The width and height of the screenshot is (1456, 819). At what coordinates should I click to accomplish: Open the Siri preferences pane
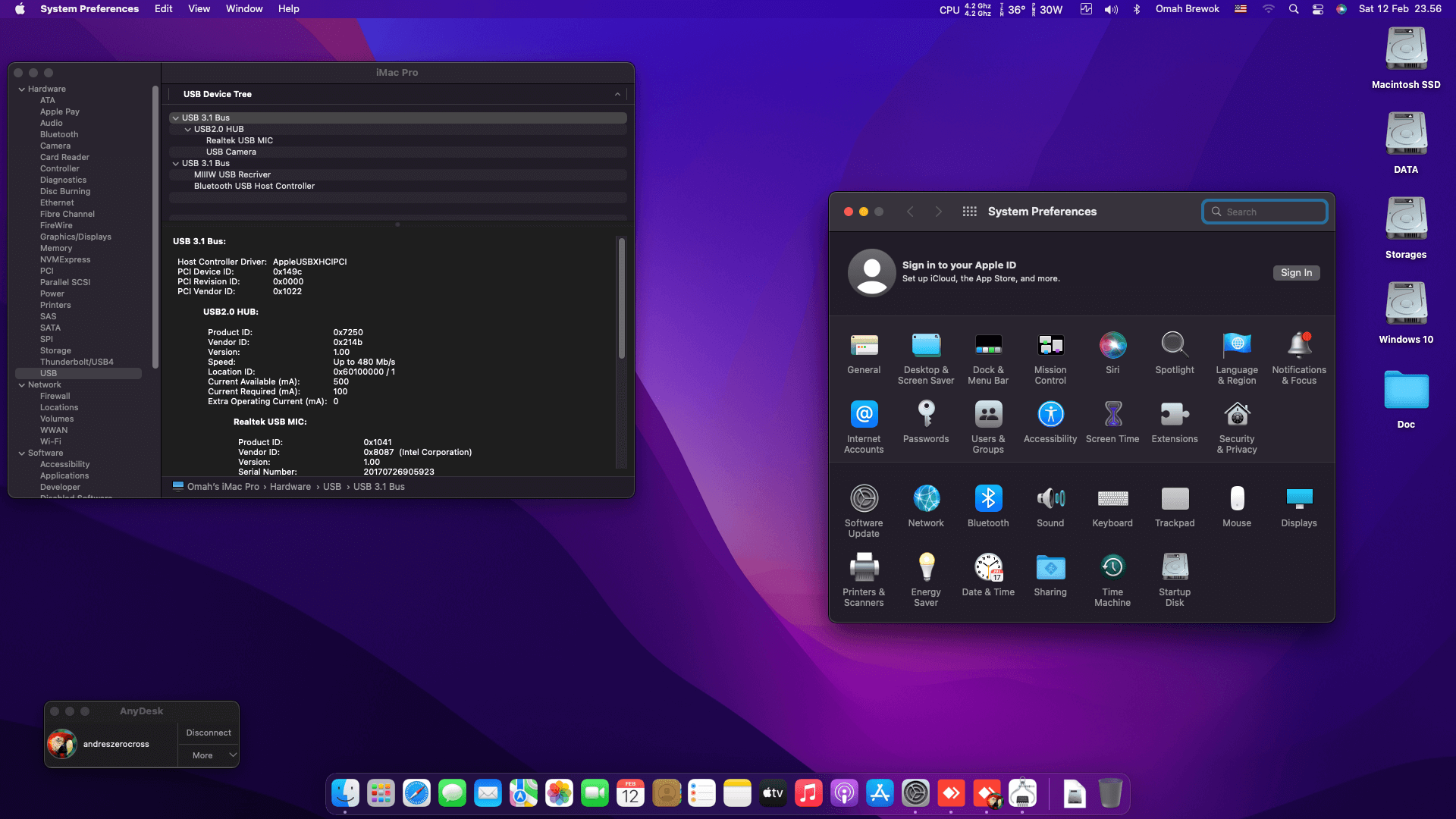click(1112, 353)
